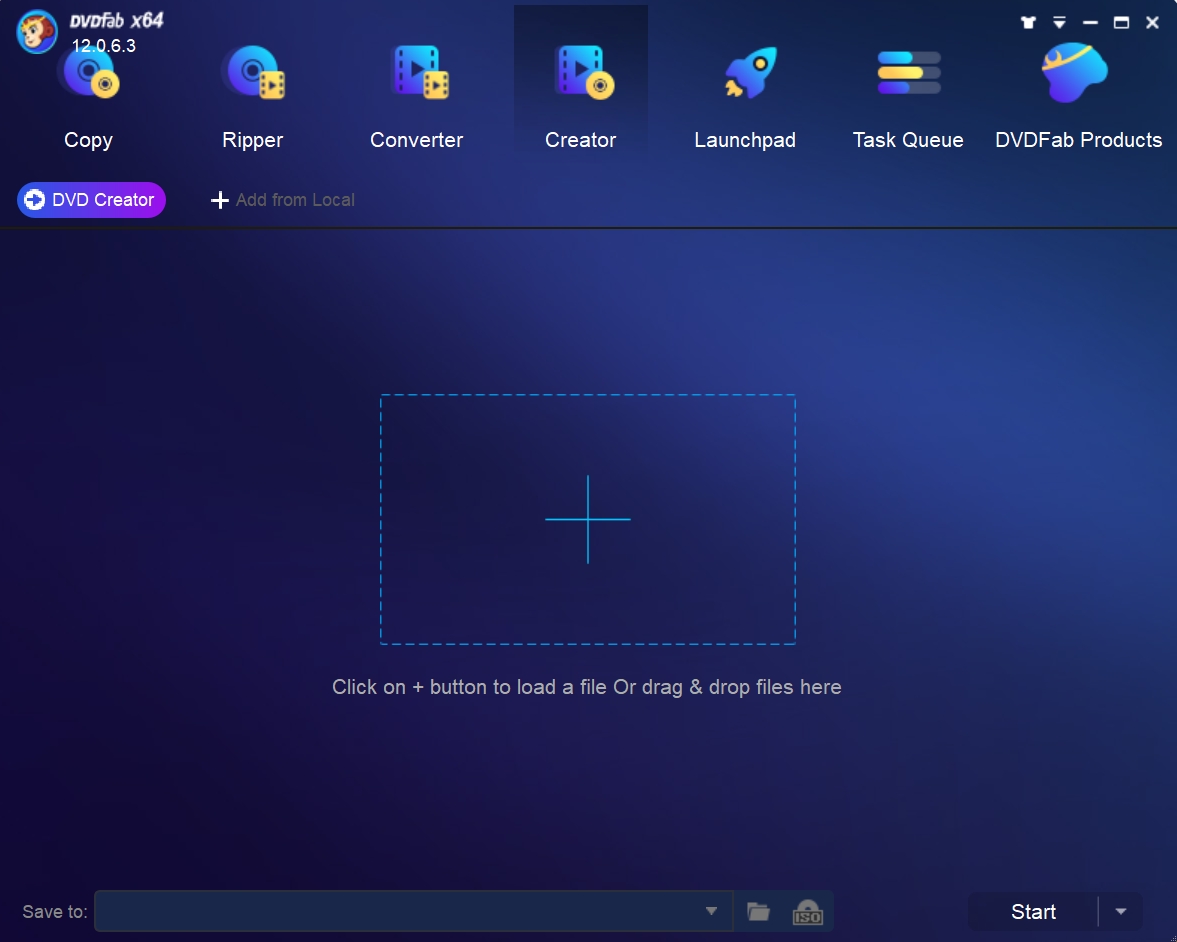Viewport: 1177px width, 942px height.
Task: Open the title bar menu dropdown
Action: coord(1059,23)
